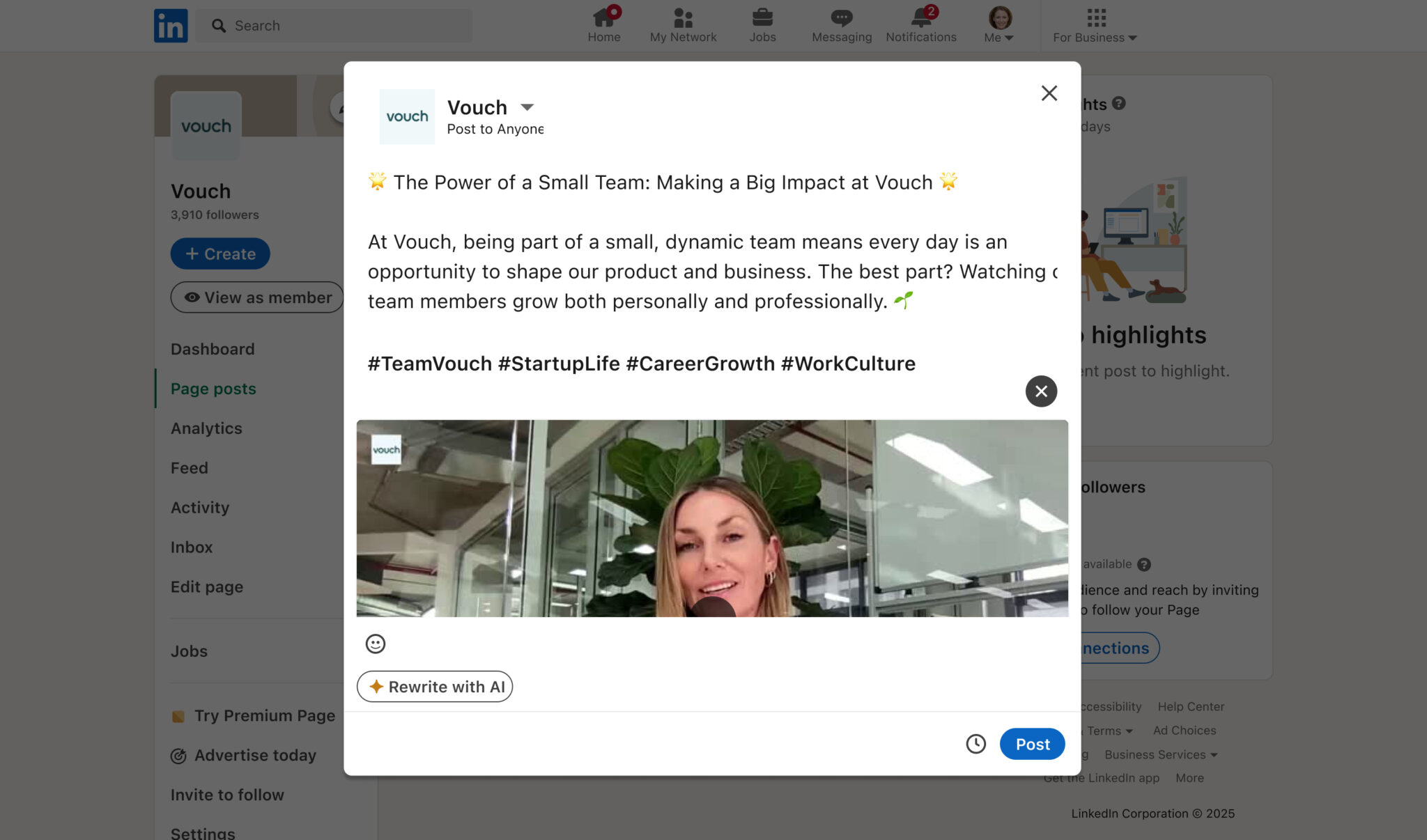Screen dimensions: 1427x840
Task: Open the Ad Choices footer link
Action: pyautogui.click(x=1185, y=731)
